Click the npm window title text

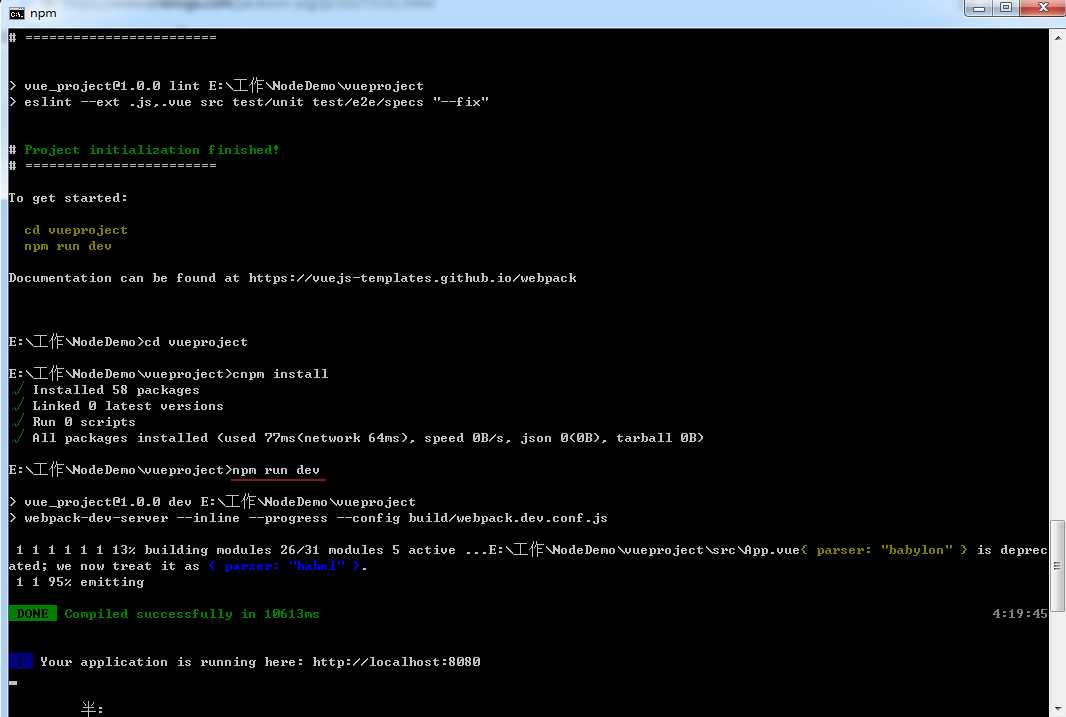[x=43, y=14]
